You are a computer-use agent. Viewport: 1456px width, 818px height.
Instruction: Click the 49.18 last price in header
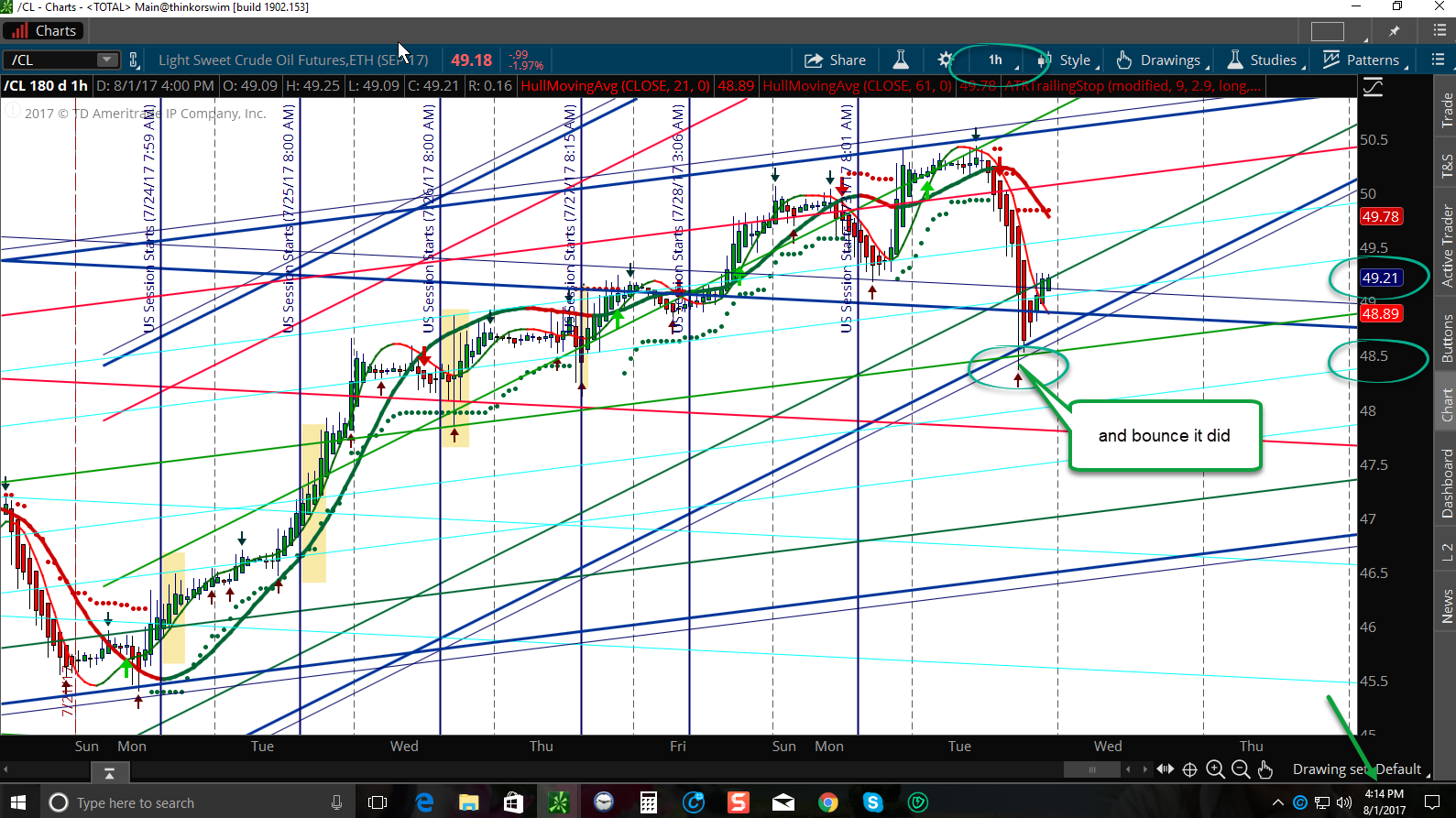point(471,60)
